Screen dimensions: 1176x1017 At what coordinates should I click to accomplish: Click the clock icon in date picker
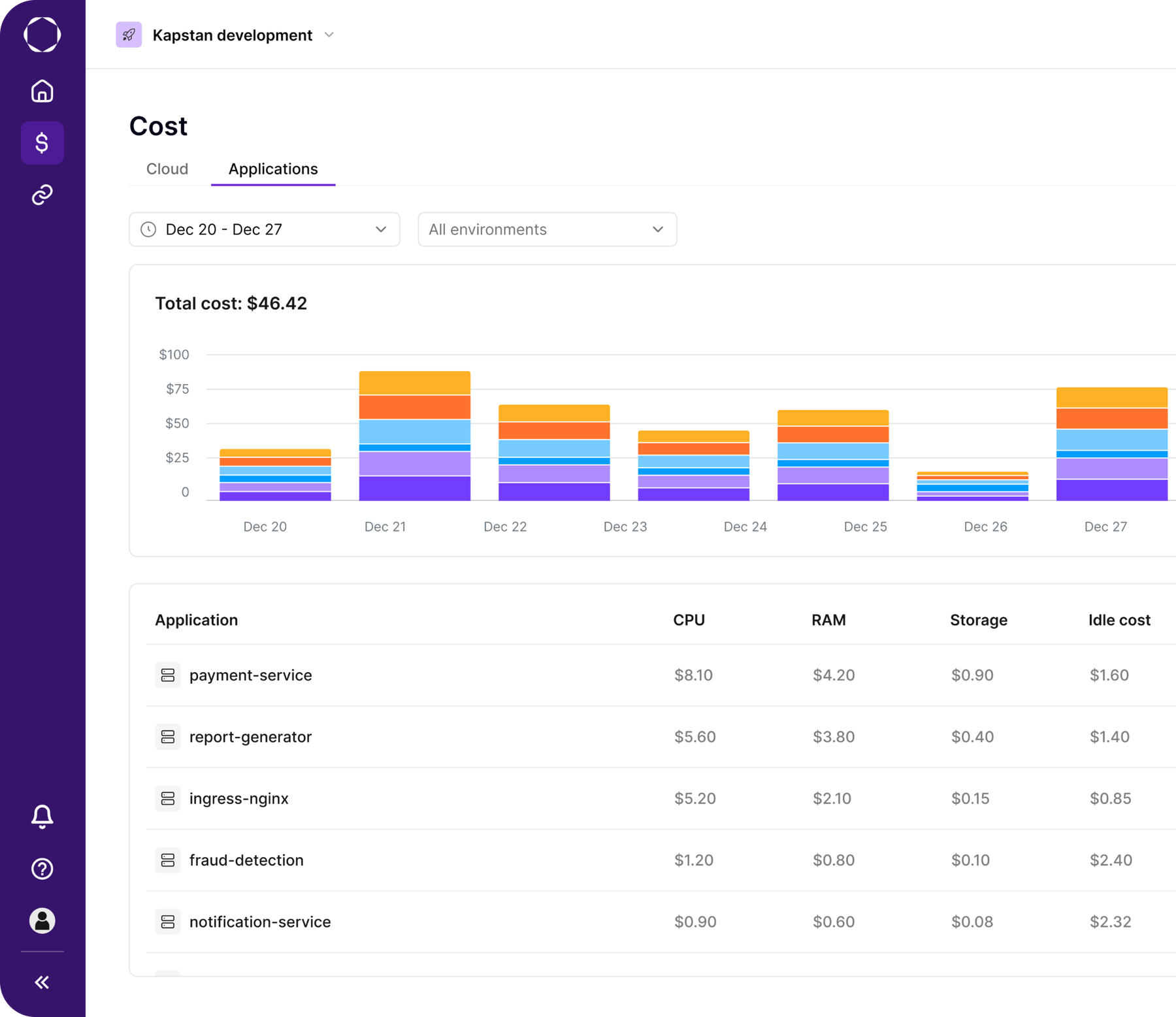[x=148, y=229]
